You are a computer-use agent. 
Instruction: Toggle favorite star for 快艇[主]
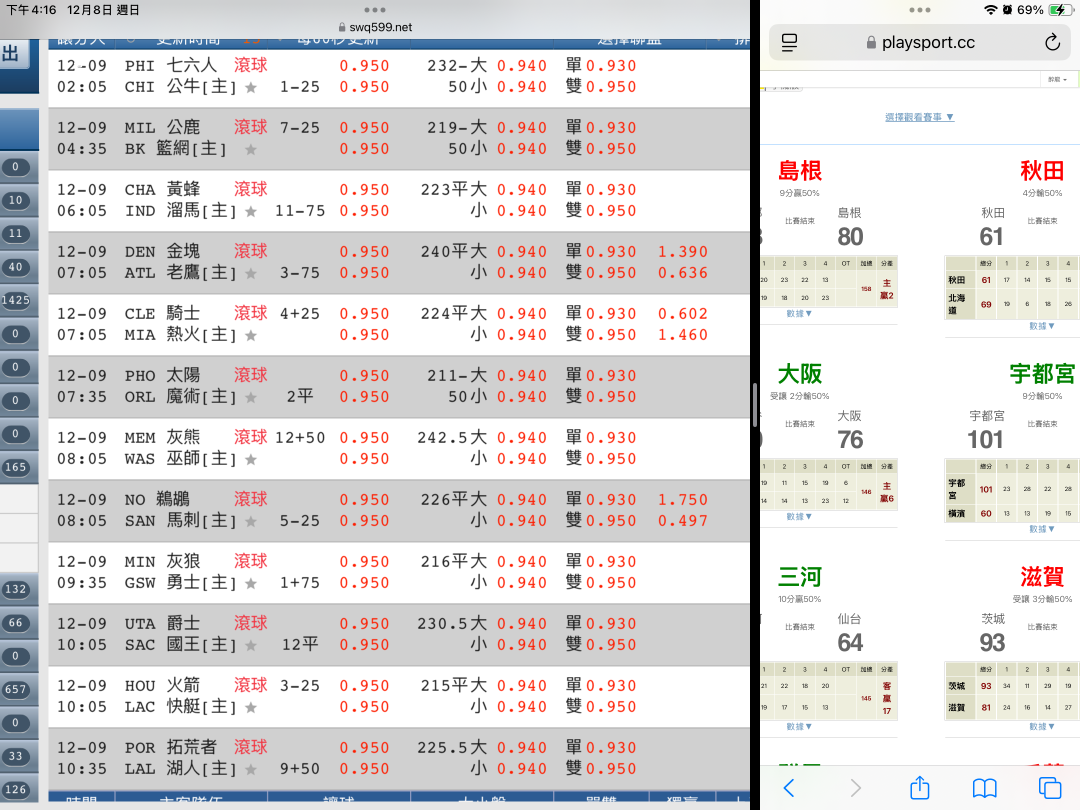251,707
